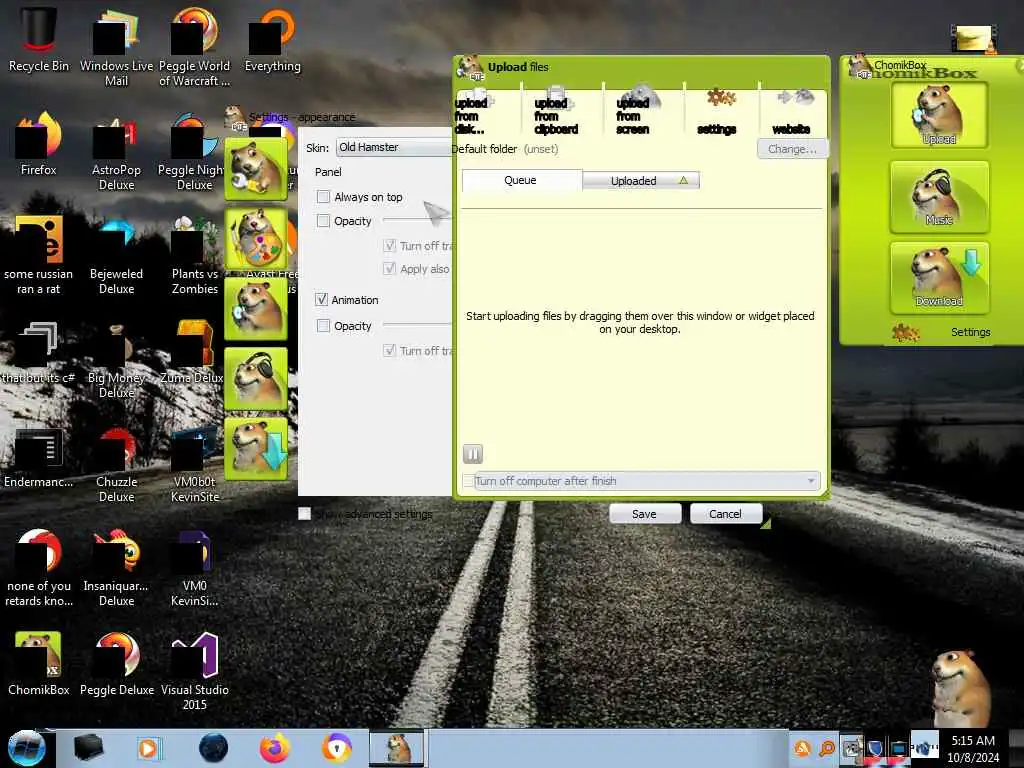Image resolution: width=1024 pixels, height=768 pixels.
Task: Choose upload from clipboard icon
Action: click(x=556, y=112)
